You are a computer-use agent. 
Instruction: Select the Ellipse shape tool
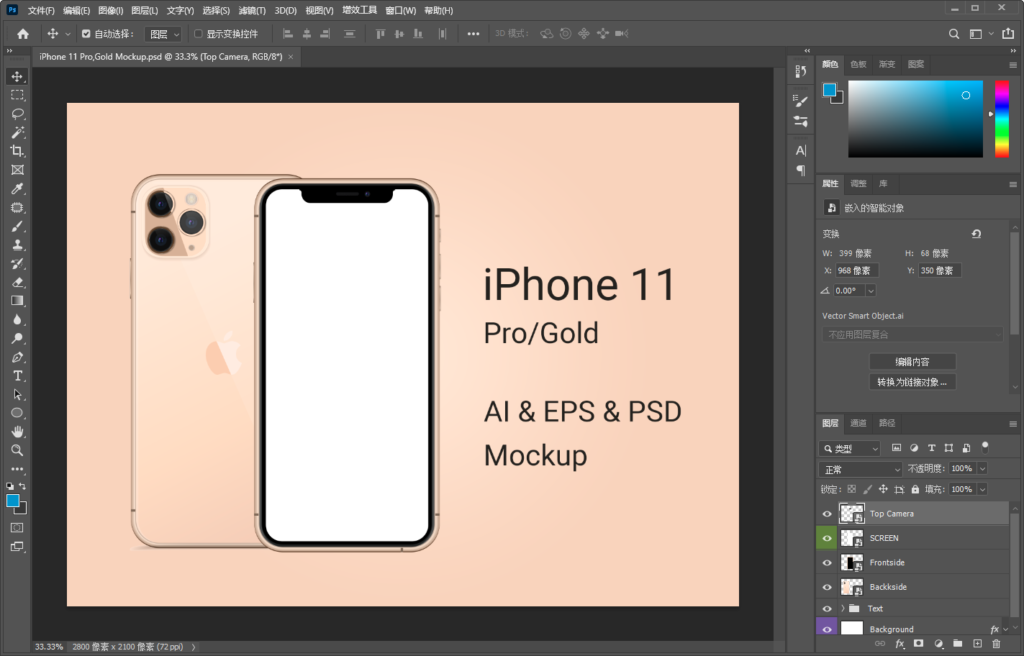coord(17,413)
